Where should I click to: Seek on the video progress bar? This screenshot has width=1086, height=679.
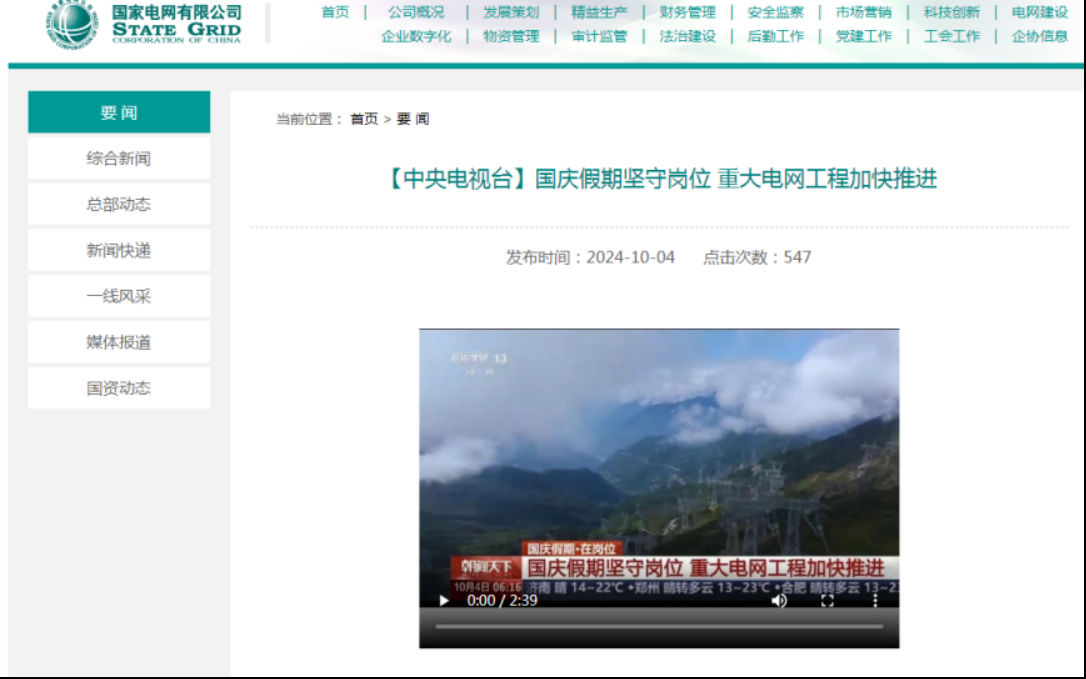tap(659, 626)
